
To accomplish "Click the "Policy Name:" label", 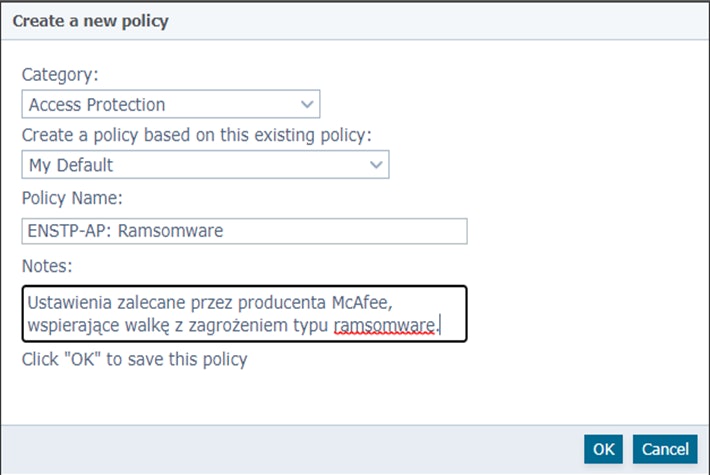I will (x=72, y=198).
